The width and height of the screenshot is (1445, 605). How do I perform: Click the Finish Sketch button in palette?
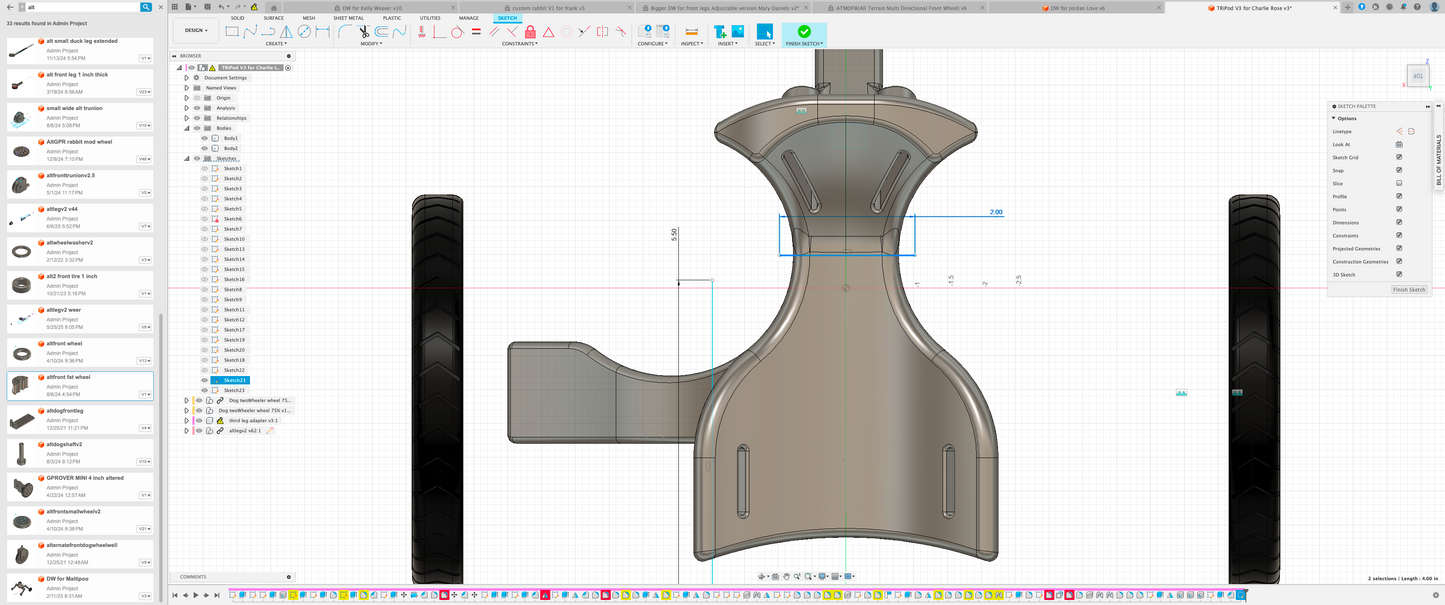[1409, 289]
